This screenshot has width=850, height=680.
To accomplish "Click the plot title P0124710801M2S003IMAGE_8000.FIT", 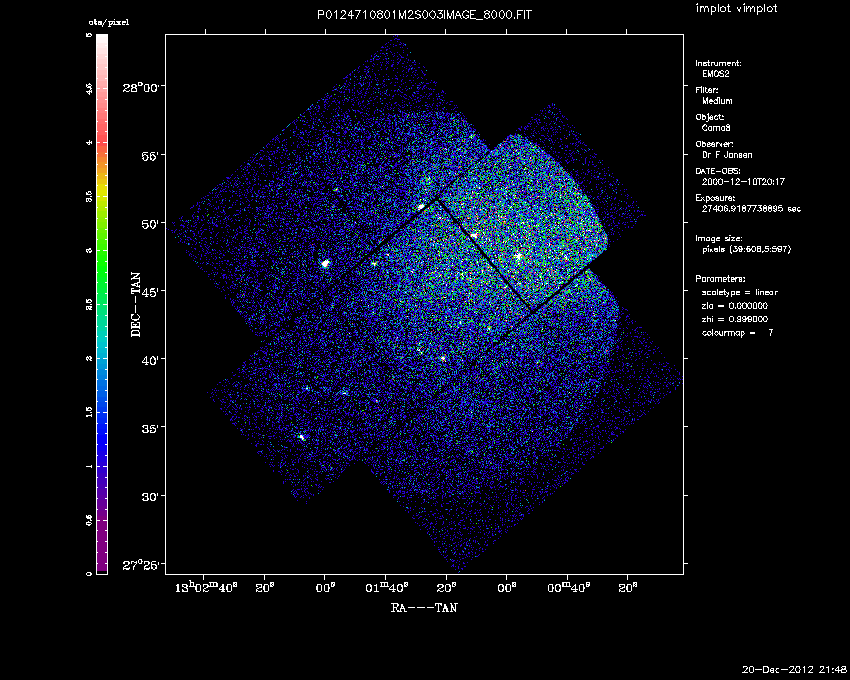I will (424, 15).
